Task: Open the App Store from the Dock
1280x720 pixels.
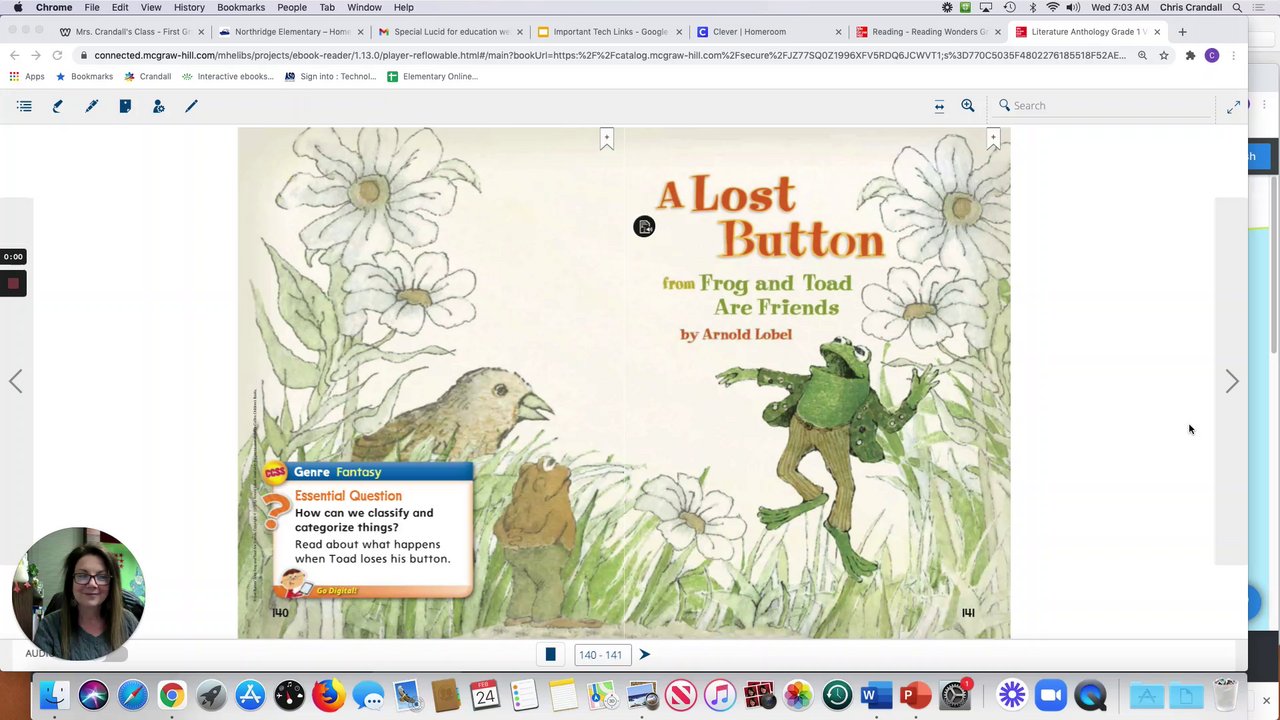Action: click(x=250, y=695)
